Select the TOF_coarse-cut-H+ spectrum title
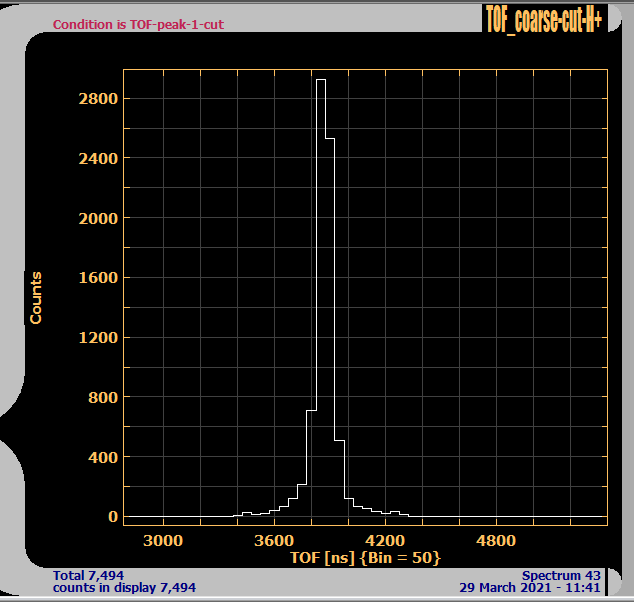634x607 pixels. click(544, 19)
